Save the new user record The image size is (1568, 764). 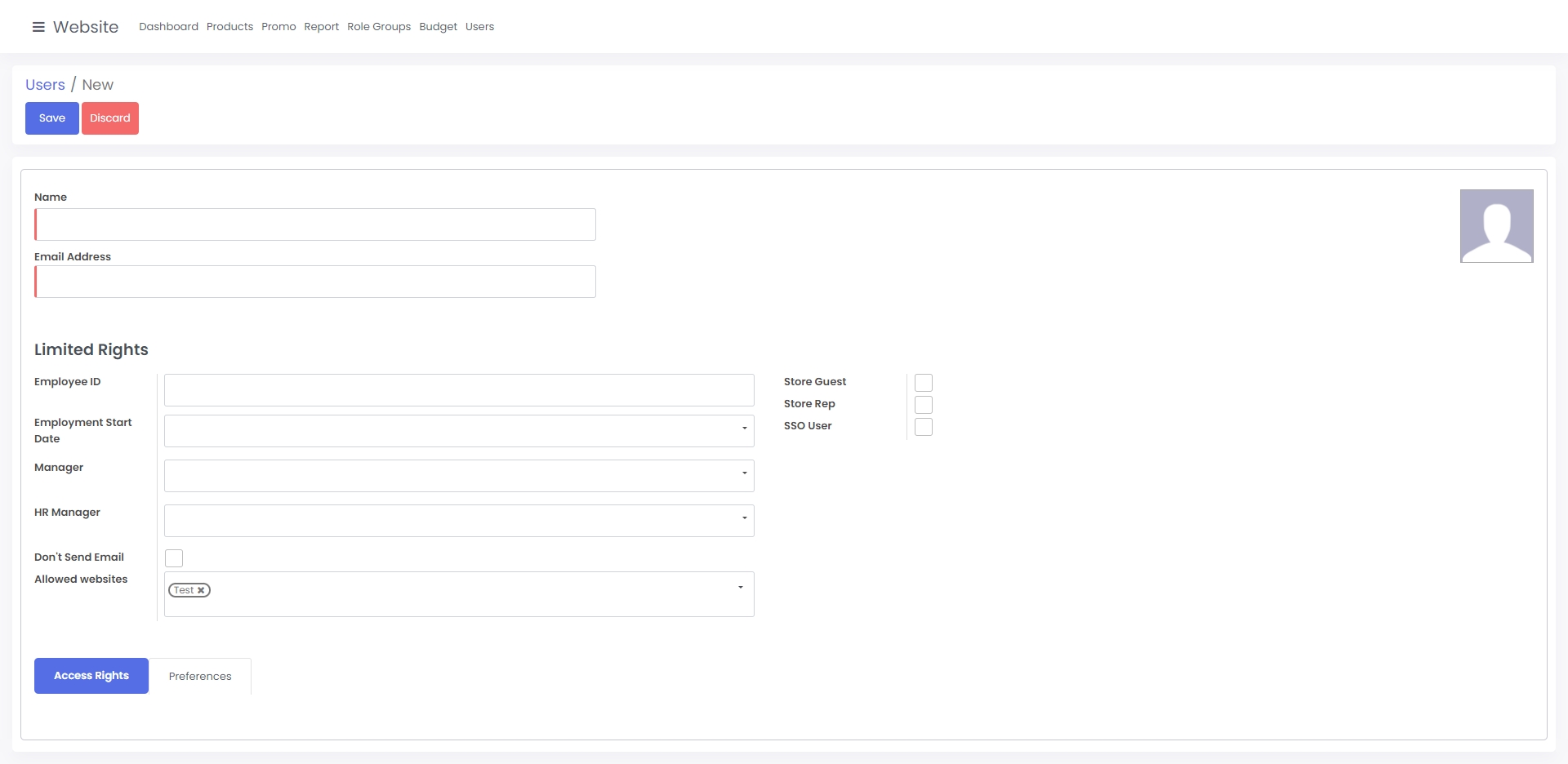coord(52,118)
